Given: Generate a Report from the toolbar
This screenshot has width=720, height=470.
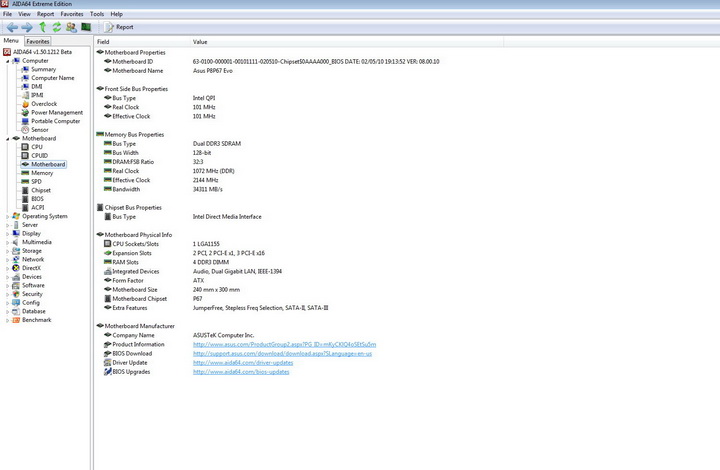Looking at the screenshot, I should click(119, 27).
